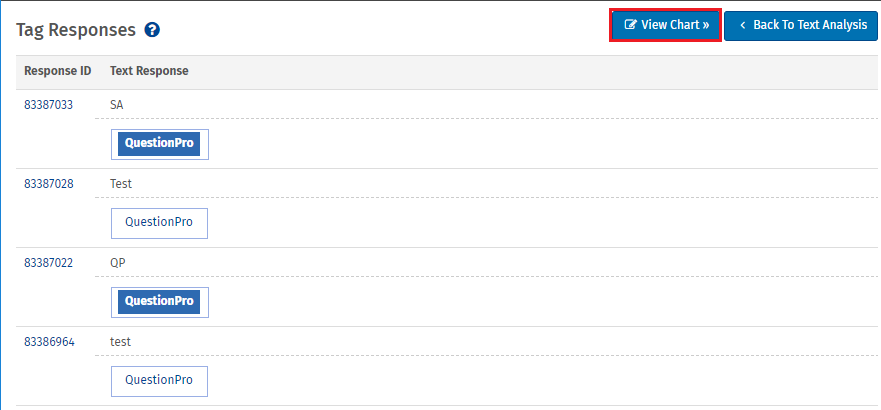Open the View Chart button
The image size is (881, 410).
(x=666, y=25)
